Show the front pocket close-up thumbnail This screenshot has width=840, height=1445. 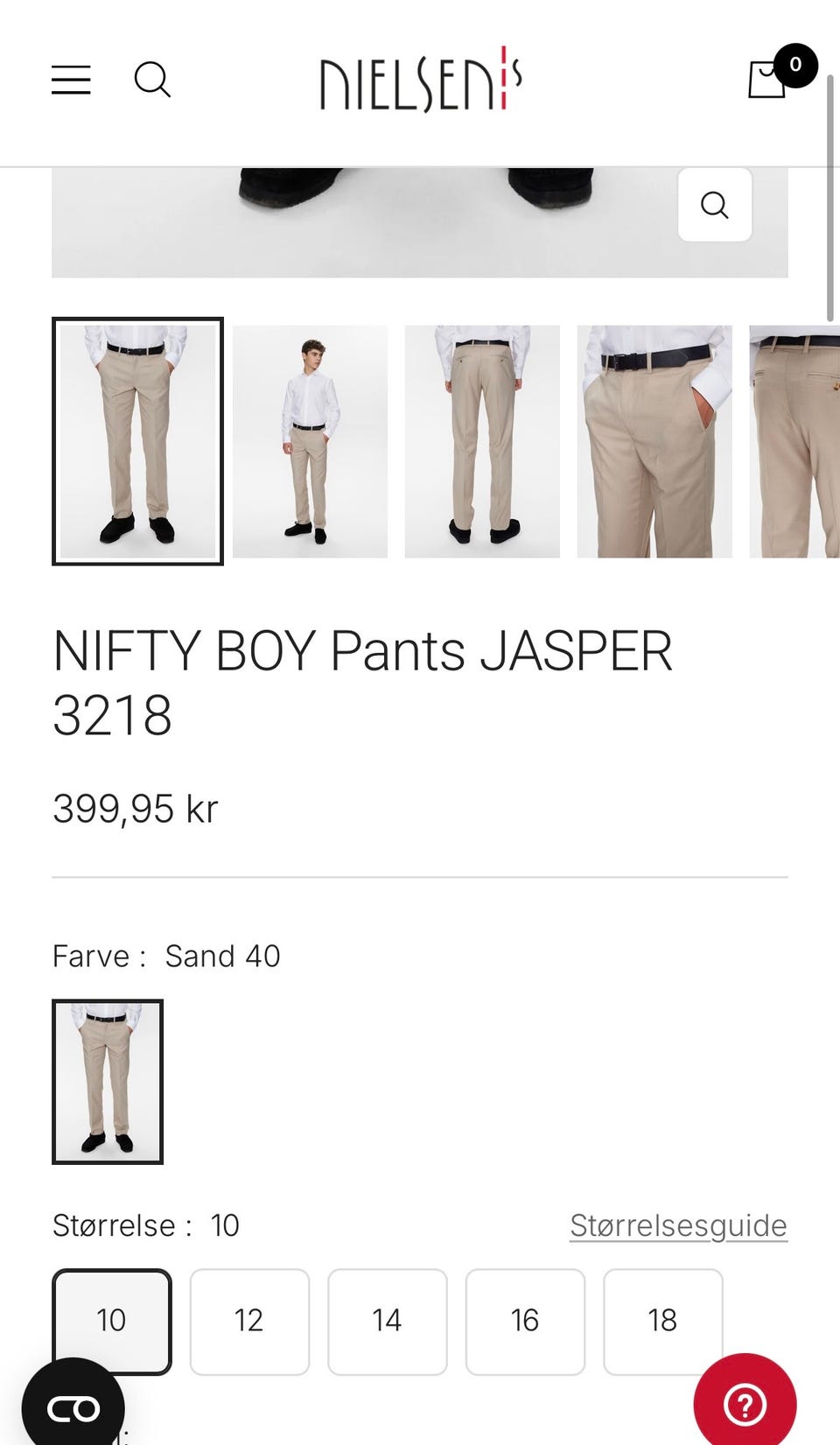pos(654,441)
